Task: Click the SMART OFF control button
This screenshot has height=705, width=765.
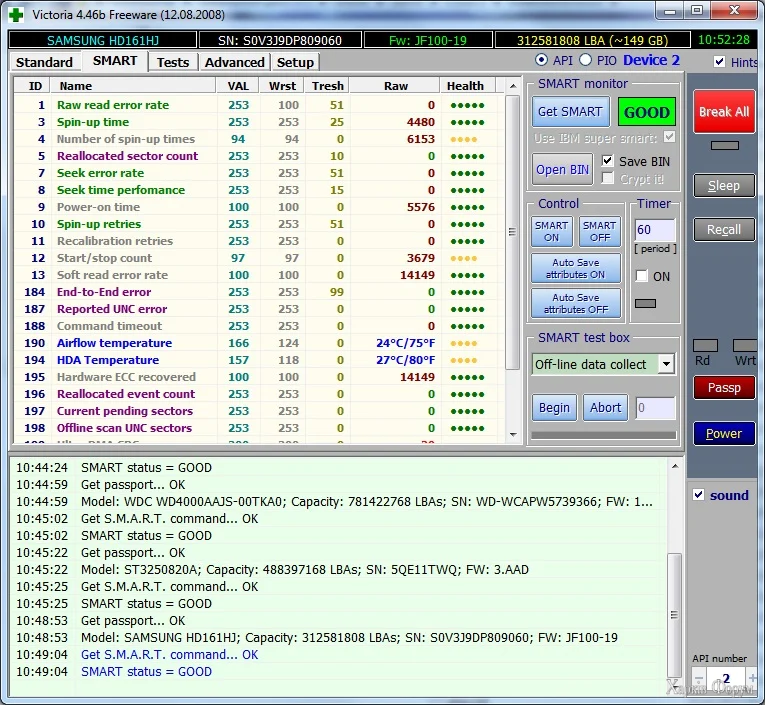Action: pos(599,232)
